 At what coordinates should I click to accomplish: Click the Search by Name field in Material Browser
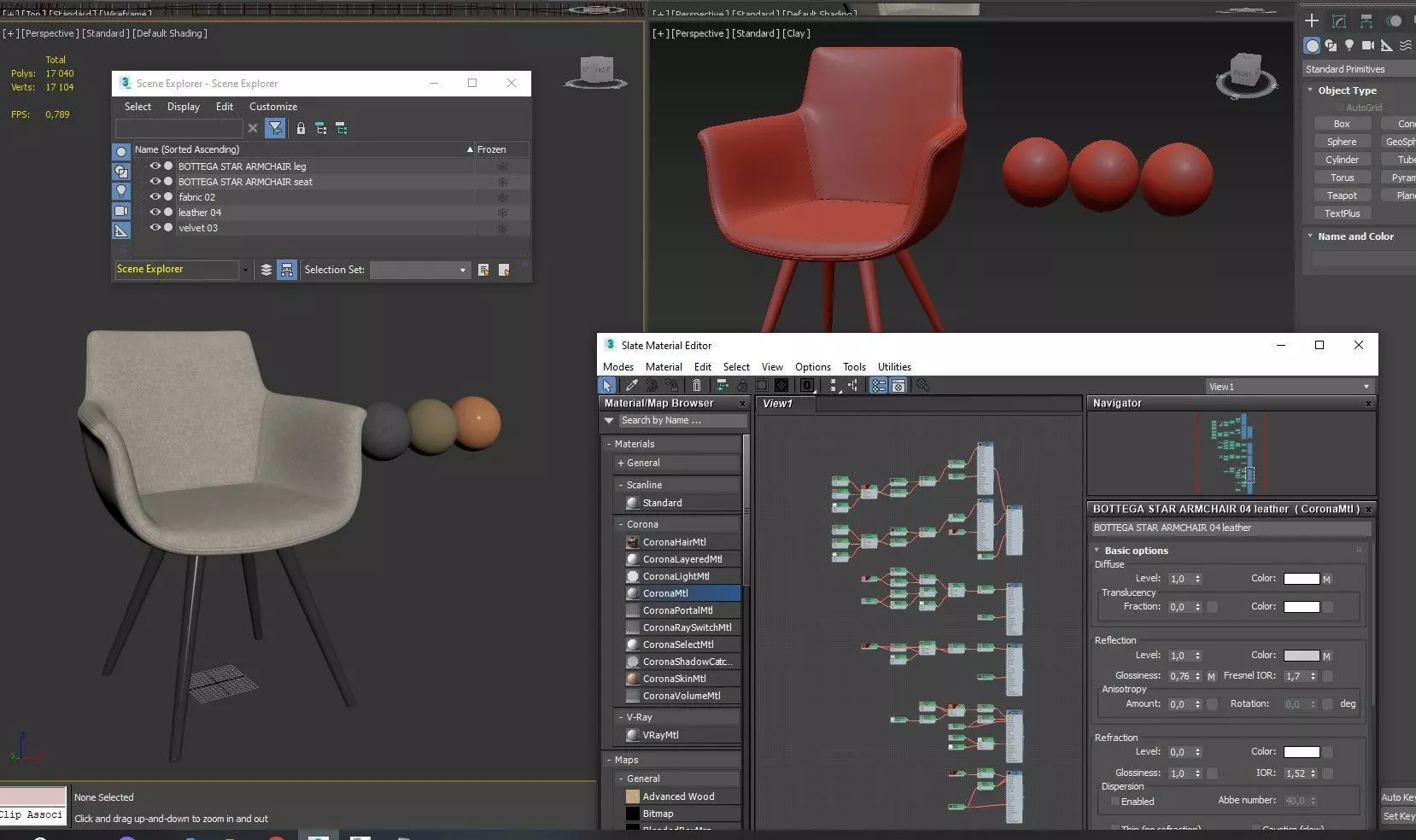point(682,420)
